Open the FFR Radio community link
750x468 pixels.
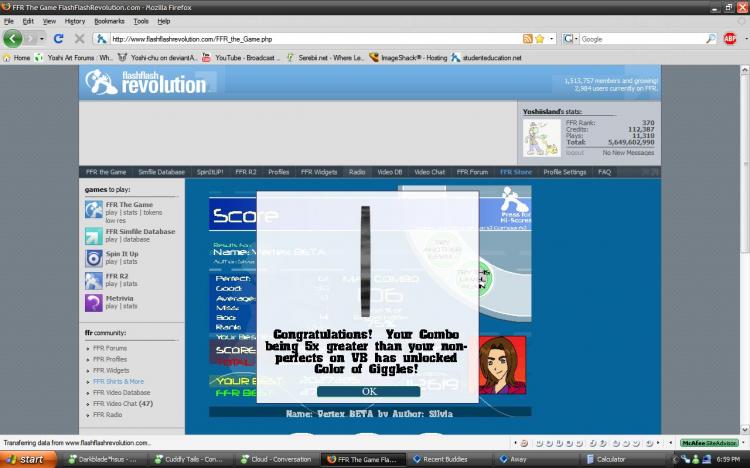[x=107, y=414]
